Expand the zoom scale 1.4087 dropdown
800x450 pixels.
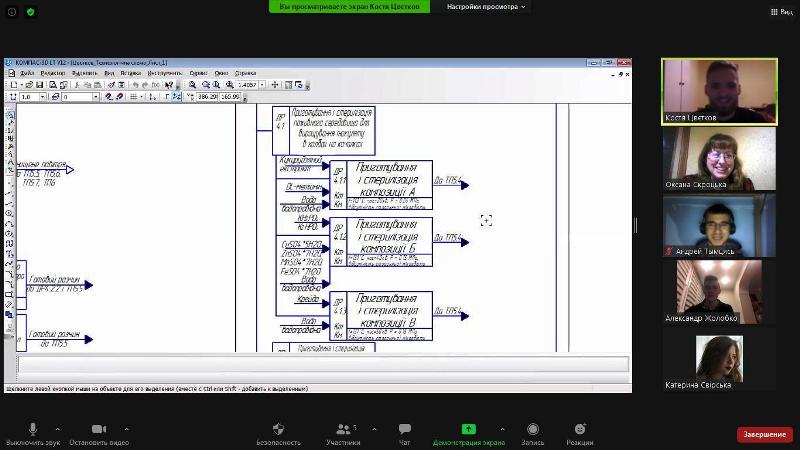coord(262,85)
